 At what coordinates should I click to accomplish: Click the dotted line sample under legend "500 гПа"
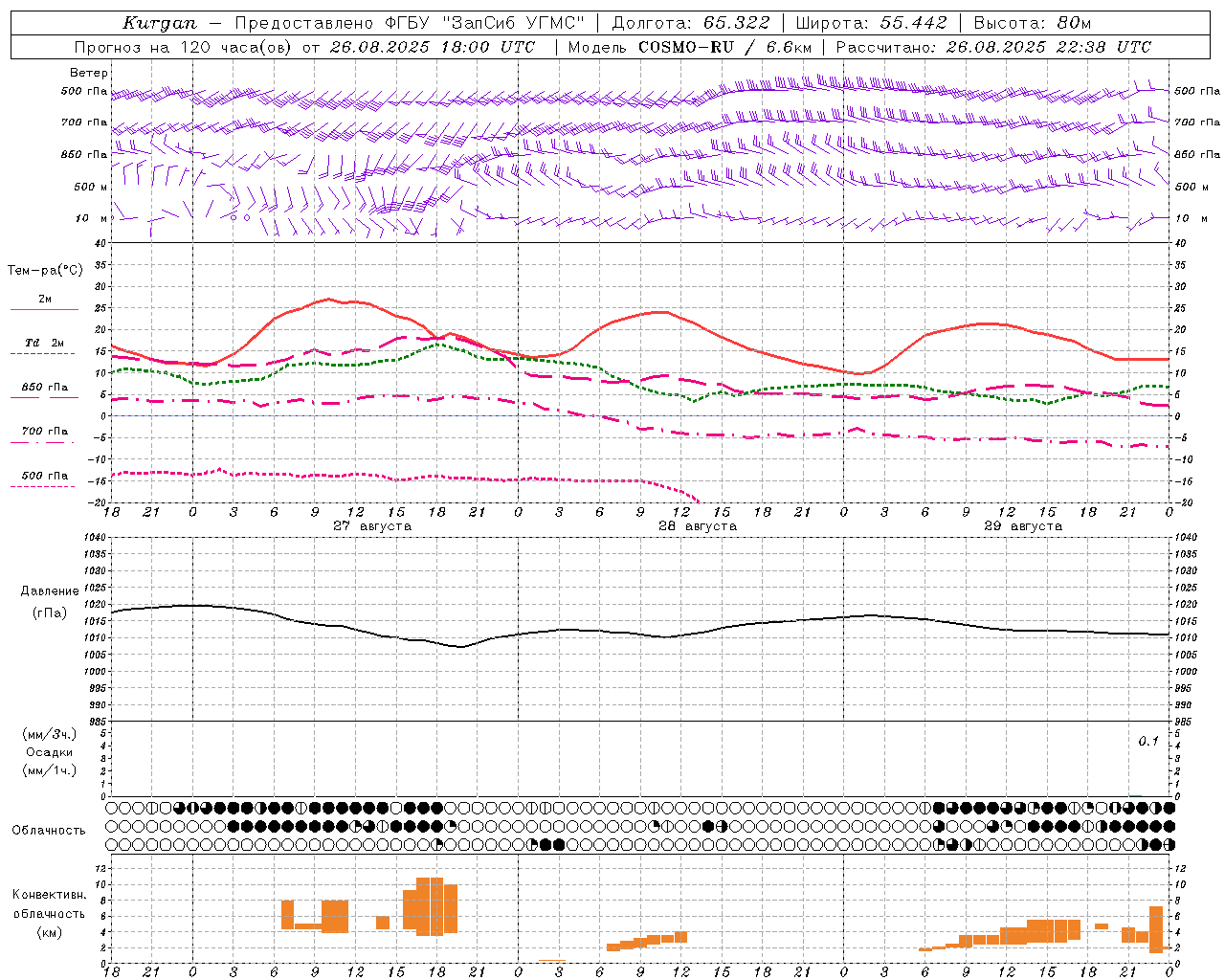pyautogui.click(x=43, y=487)
